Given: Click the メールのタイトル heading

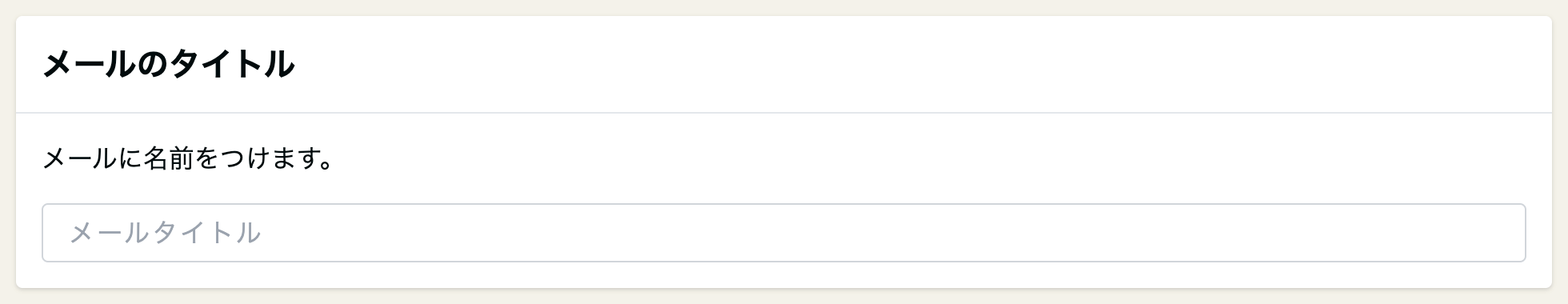Looking at the screenshot, I should 168,64.
